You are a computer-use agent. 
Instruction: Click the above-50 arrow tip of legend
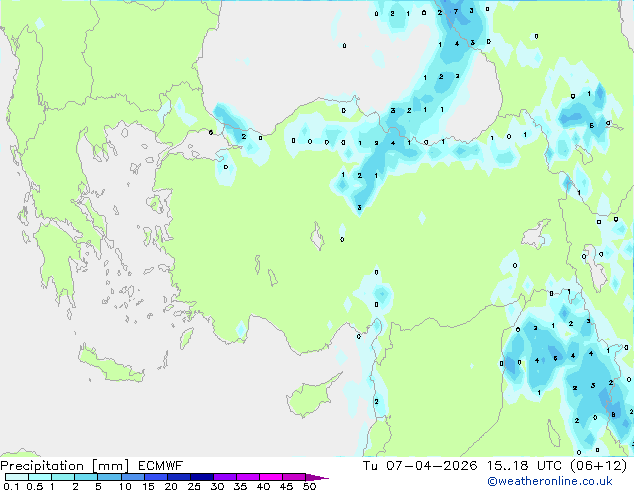(x=317, y=477)
